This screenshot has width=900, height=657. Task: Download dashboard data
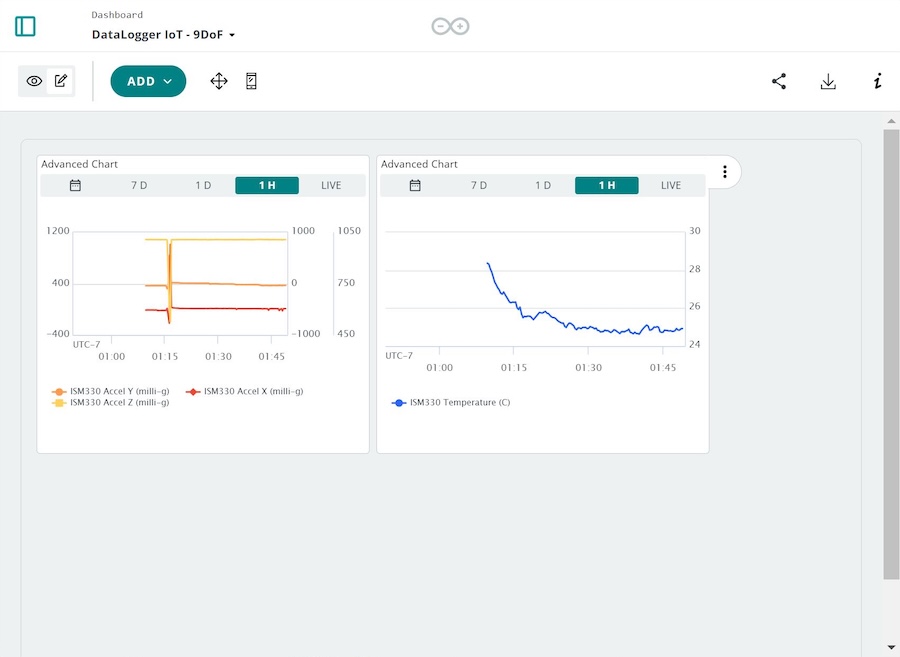point(828,81)
